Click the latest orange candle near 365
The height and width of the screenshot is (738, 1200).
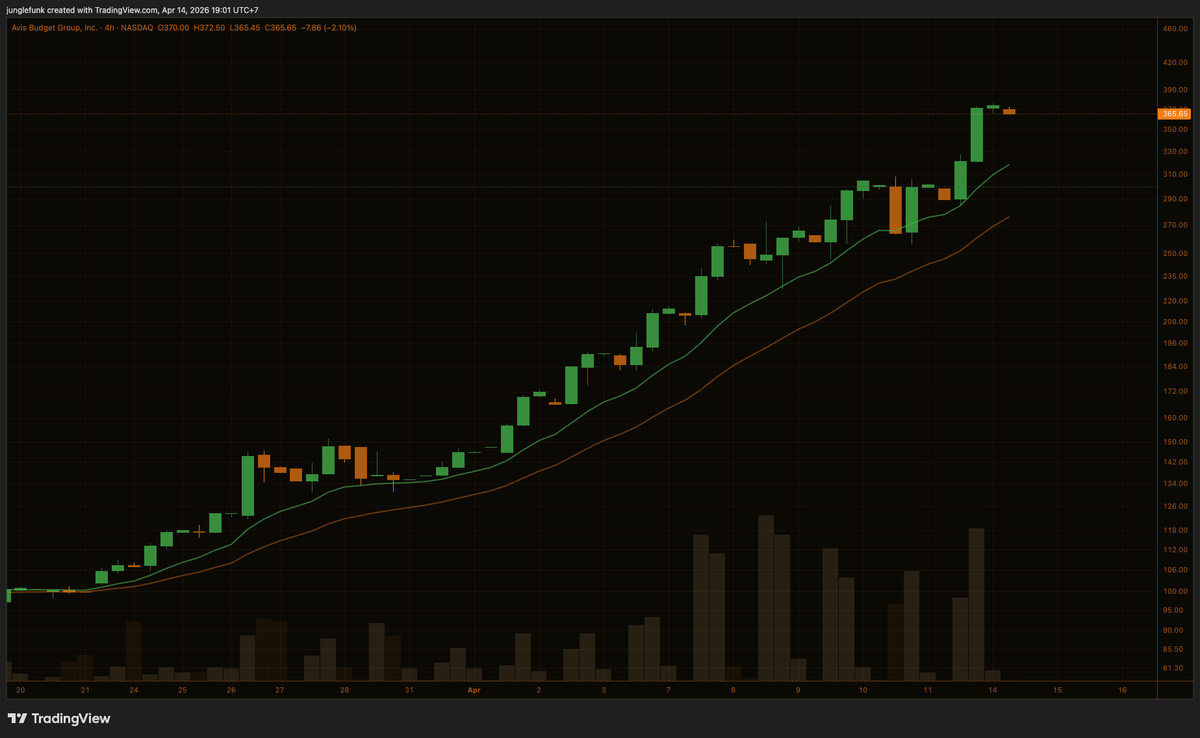click(x=1009, y=111)
